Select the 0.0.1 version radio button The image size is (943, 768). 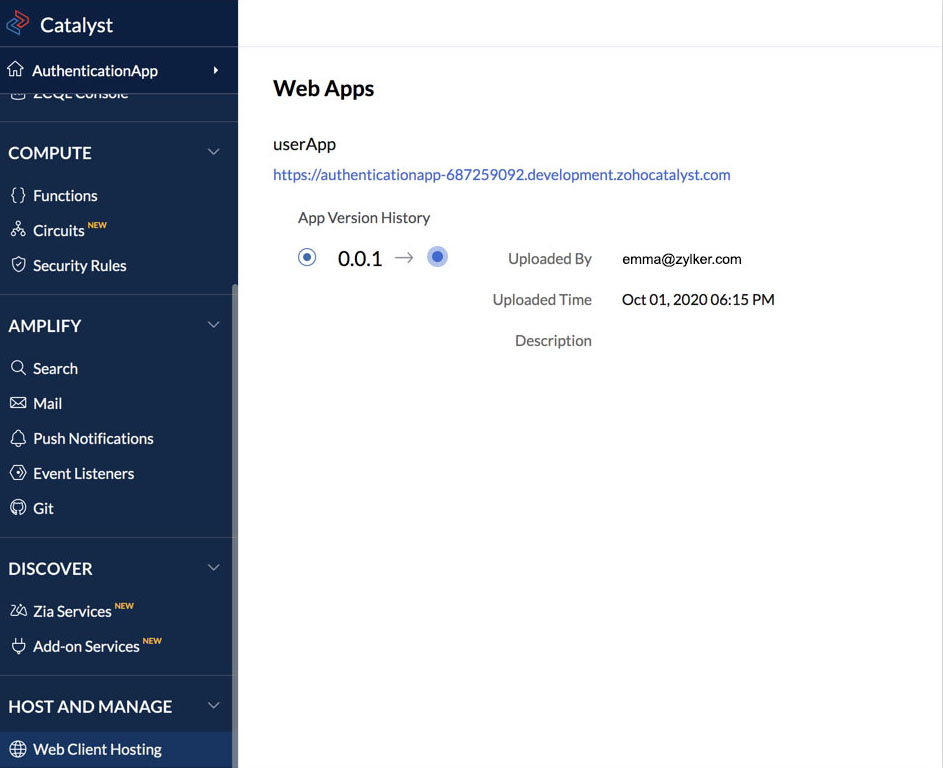point(307,257)
